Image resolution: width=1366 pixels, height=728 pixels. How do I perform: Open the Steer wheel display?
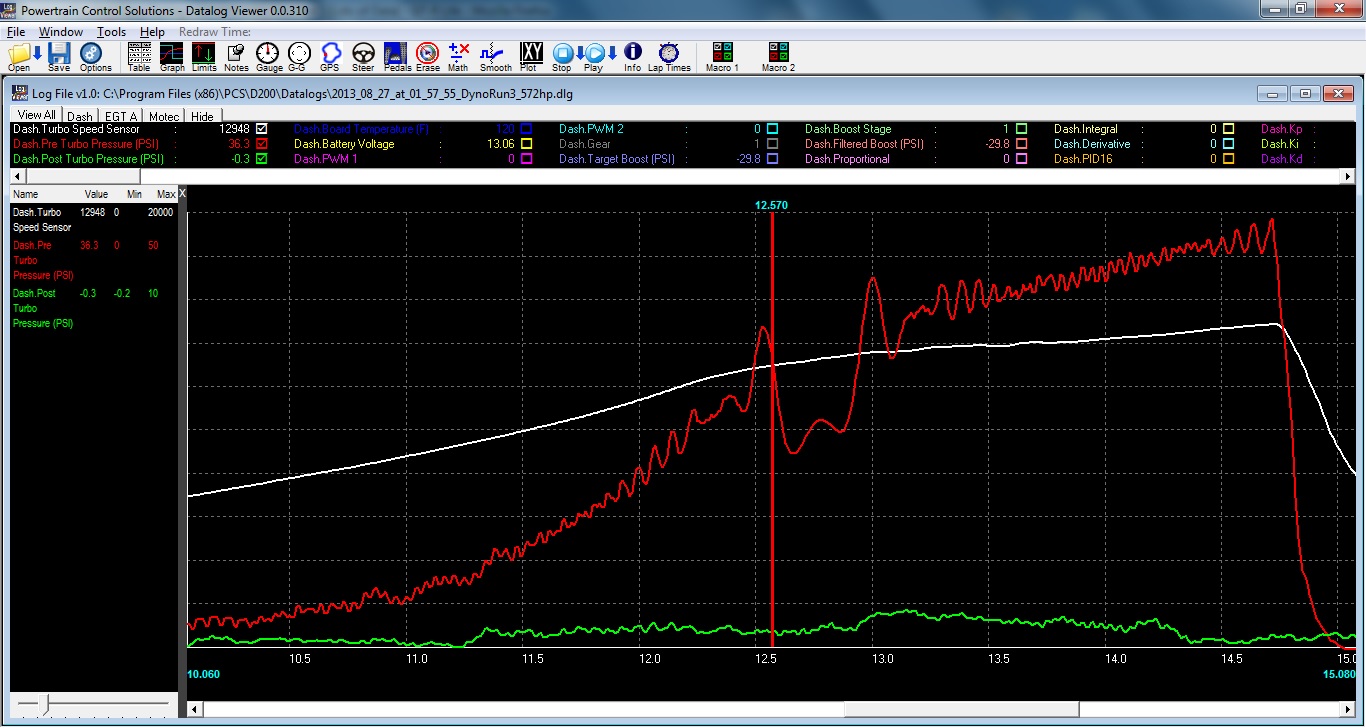(x=363, y=55)
